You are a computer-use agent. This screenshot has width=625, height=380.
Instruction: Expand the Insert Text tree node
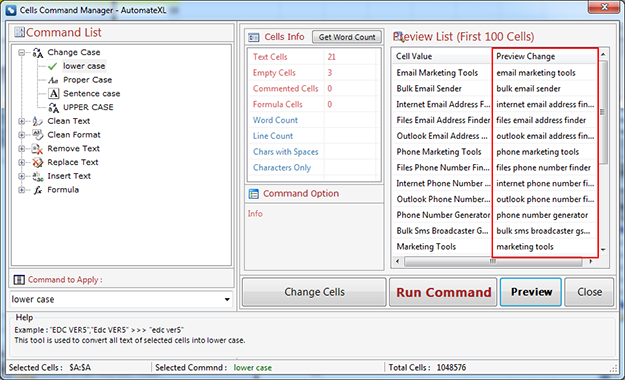tap(22, 176)
